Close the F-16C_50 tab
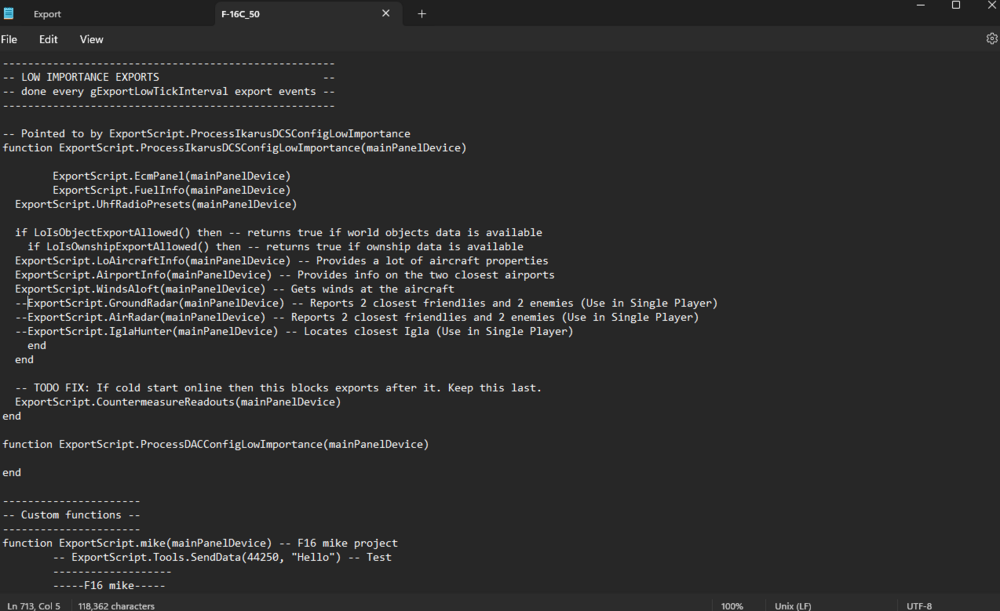 click(x=386, y=14)
